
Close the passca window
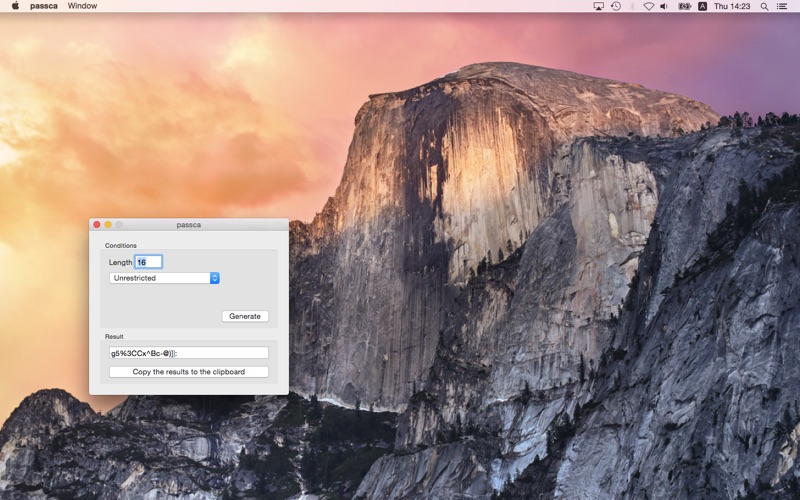point(97,224)
